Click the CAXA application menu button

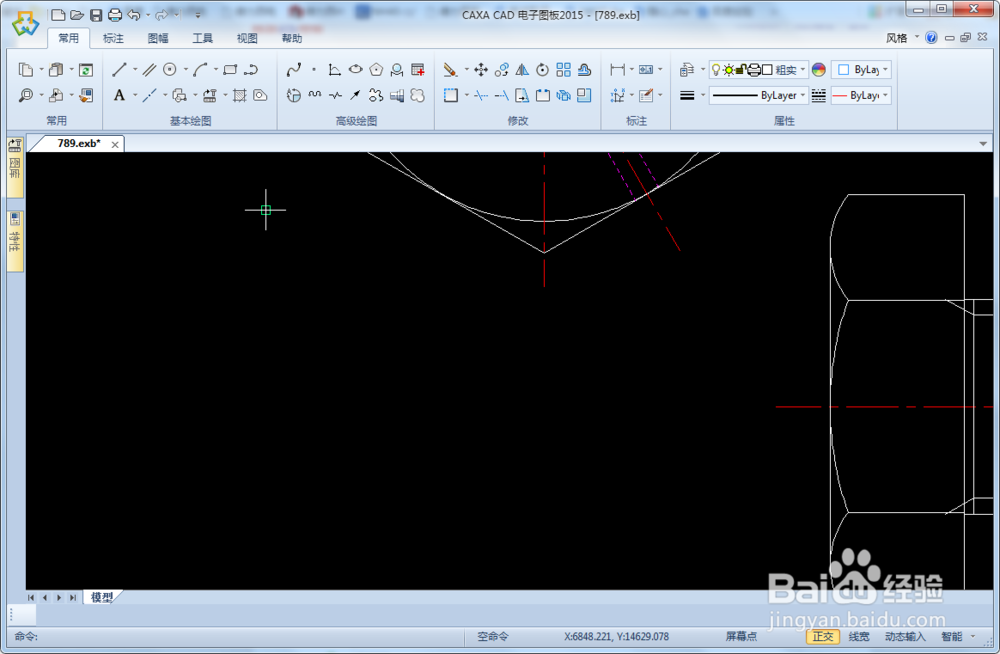25,24
